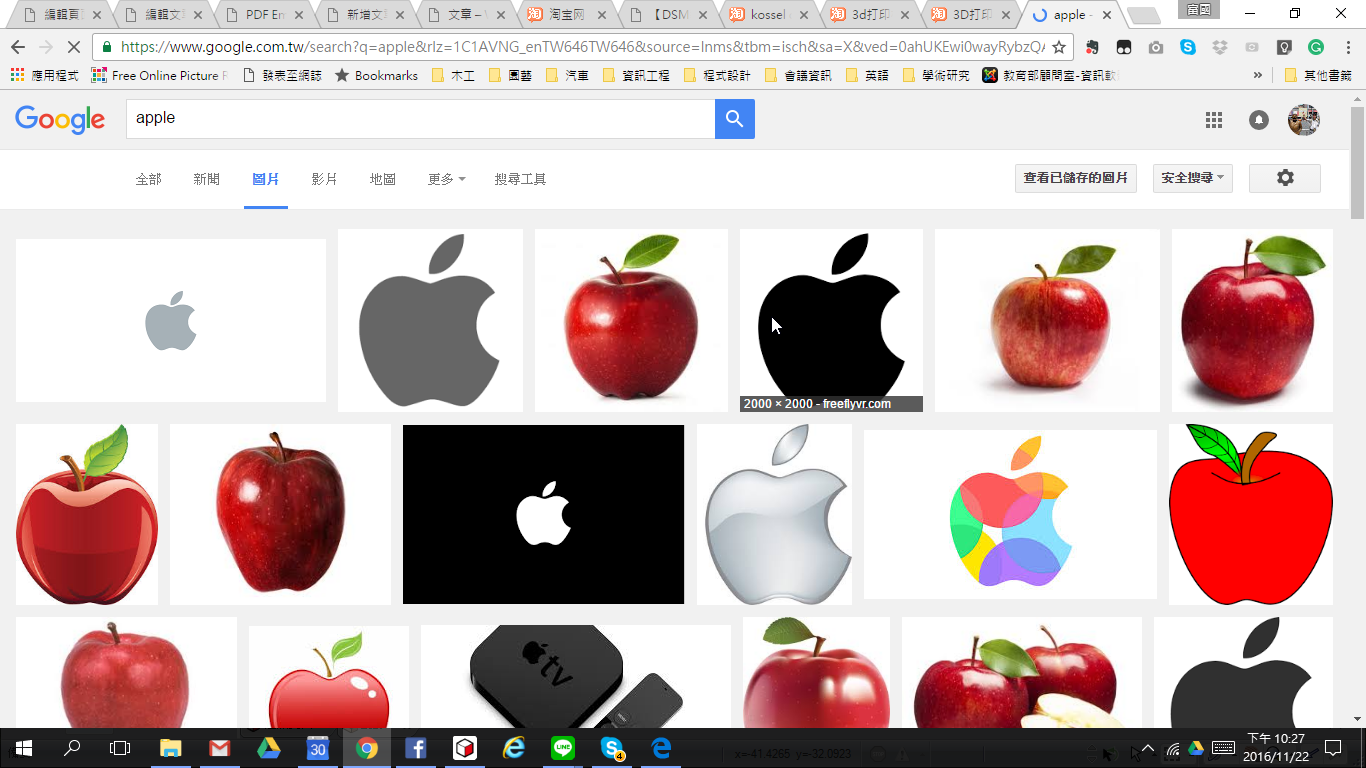This screenshot has width=1366, height=768.
Task: Open File Explorer from the taskbar
Action: click(x=170, y=748)
